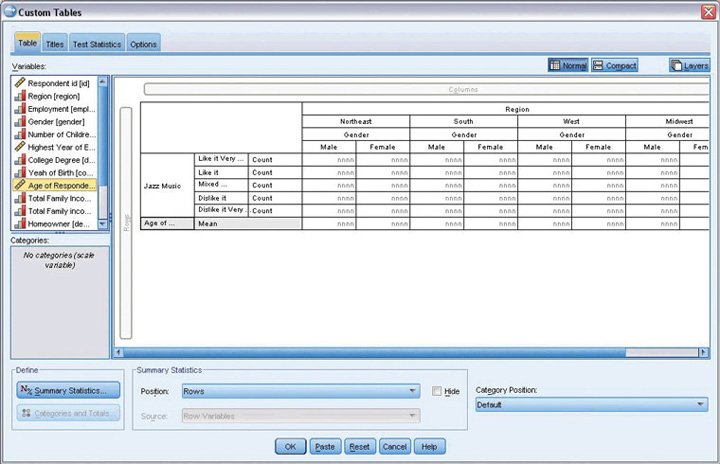Select the Respondent id ruler icon
720x464 pixels.
click(x=19, y=81)
